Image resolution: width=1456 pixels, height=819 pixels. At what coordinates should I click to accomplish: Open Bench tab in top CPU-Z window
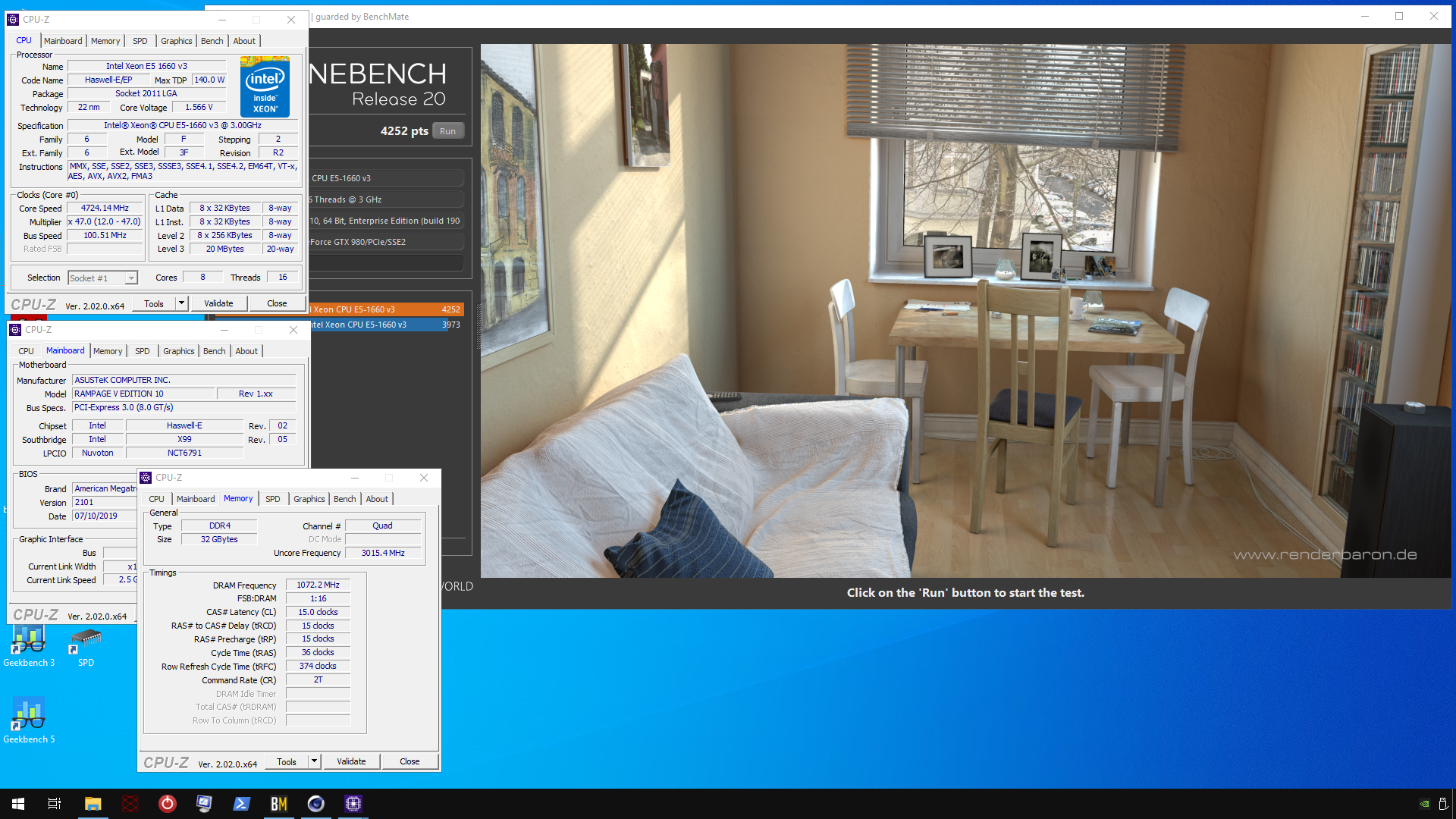click(x=212, y=41)
